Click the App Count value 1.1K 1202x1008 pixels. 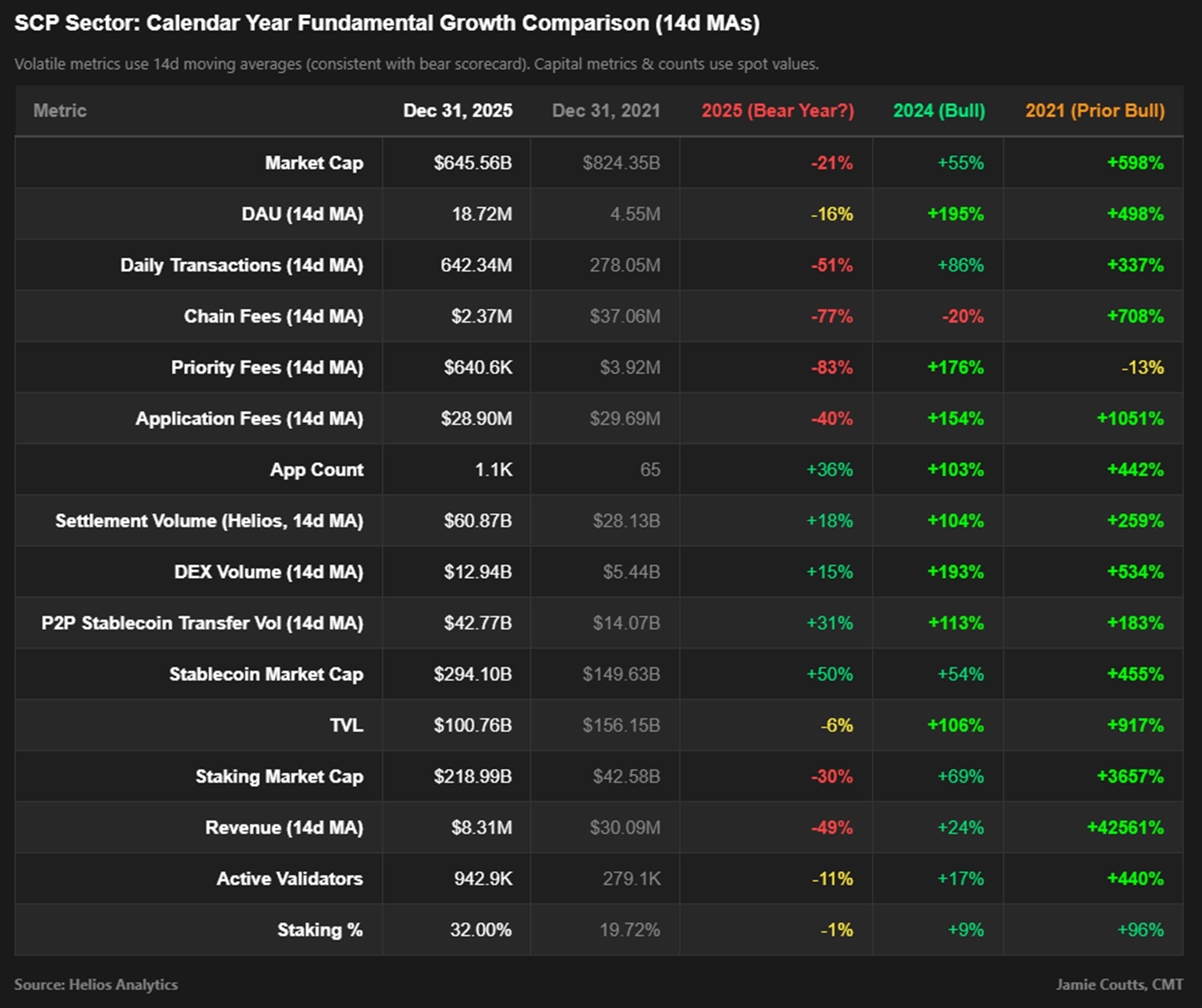coord(496,469)
